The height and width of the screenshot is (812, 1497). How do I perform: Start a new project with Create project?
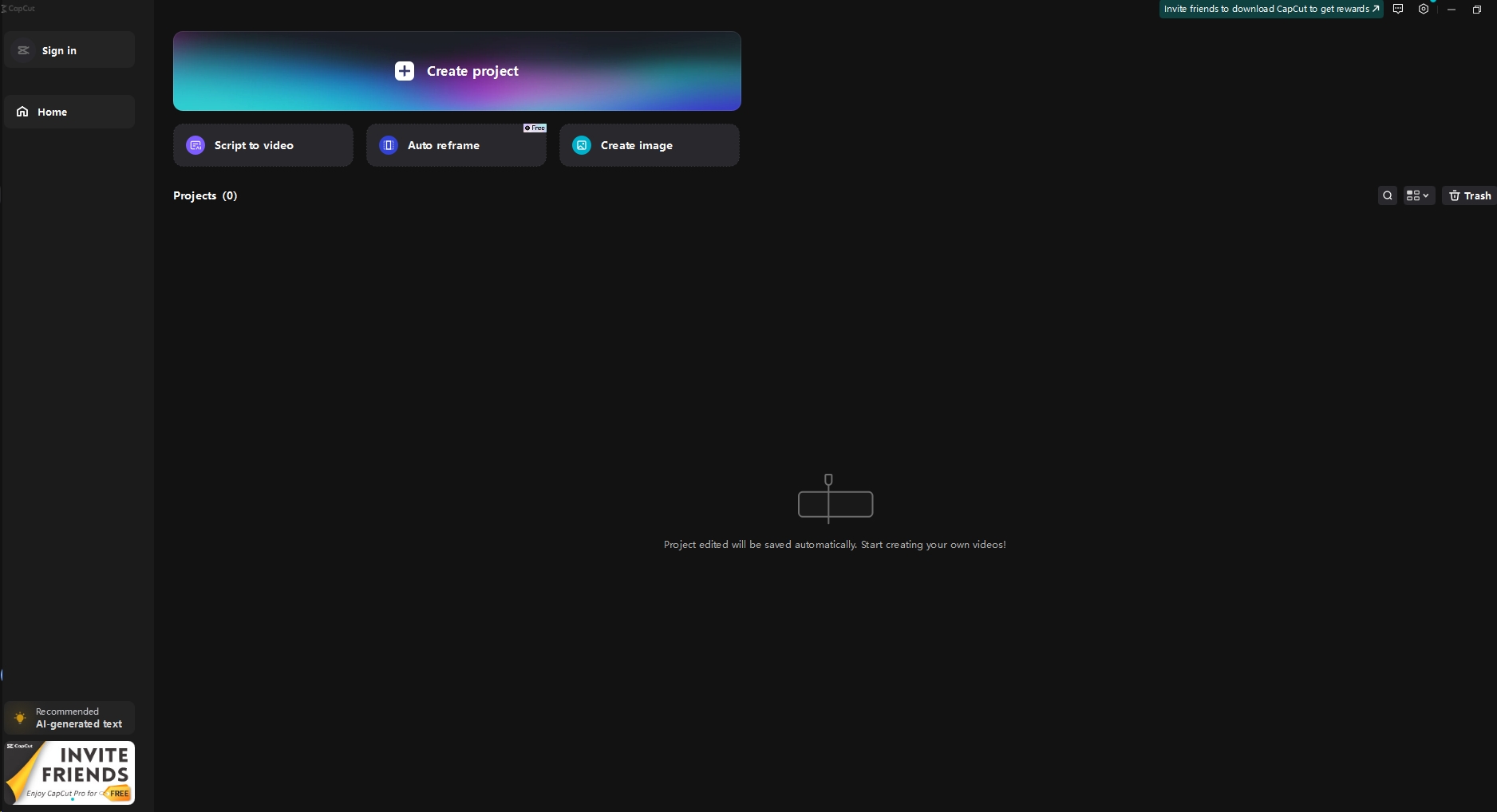tap(456, 71)
